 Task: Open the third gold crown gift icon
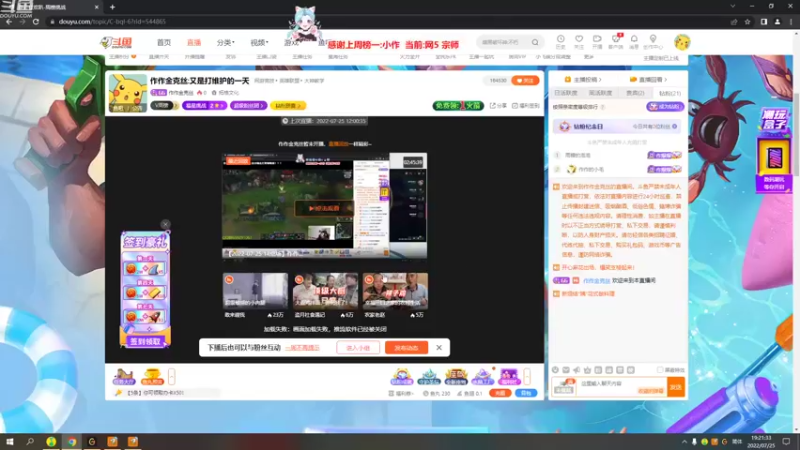[x=456, y=377]
